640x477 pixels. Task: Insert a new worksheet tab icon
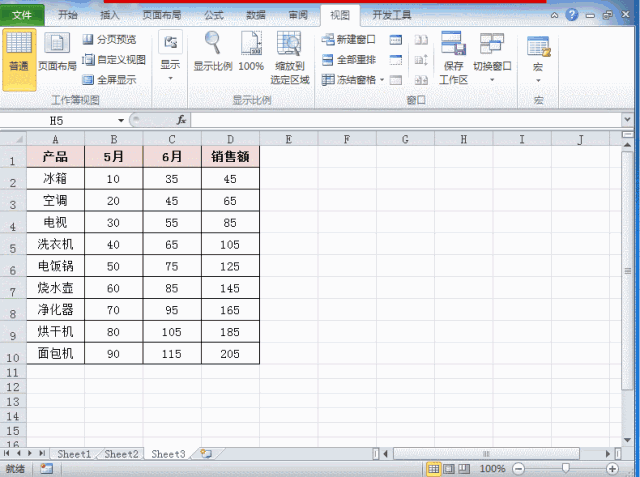(207, 454)
